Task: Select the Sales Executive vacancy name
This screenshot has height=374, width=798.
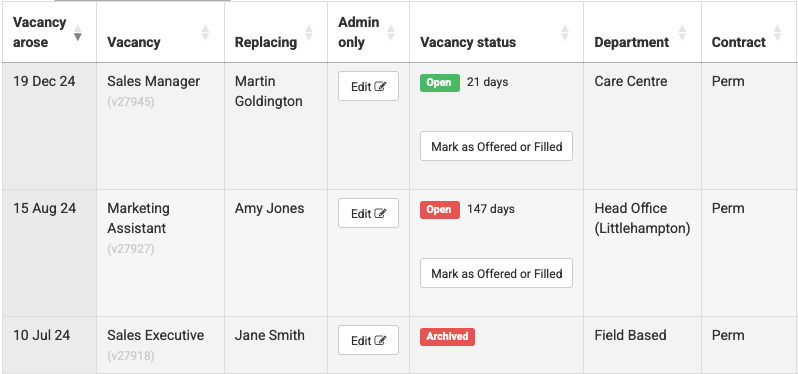Action: coord(155,335)
